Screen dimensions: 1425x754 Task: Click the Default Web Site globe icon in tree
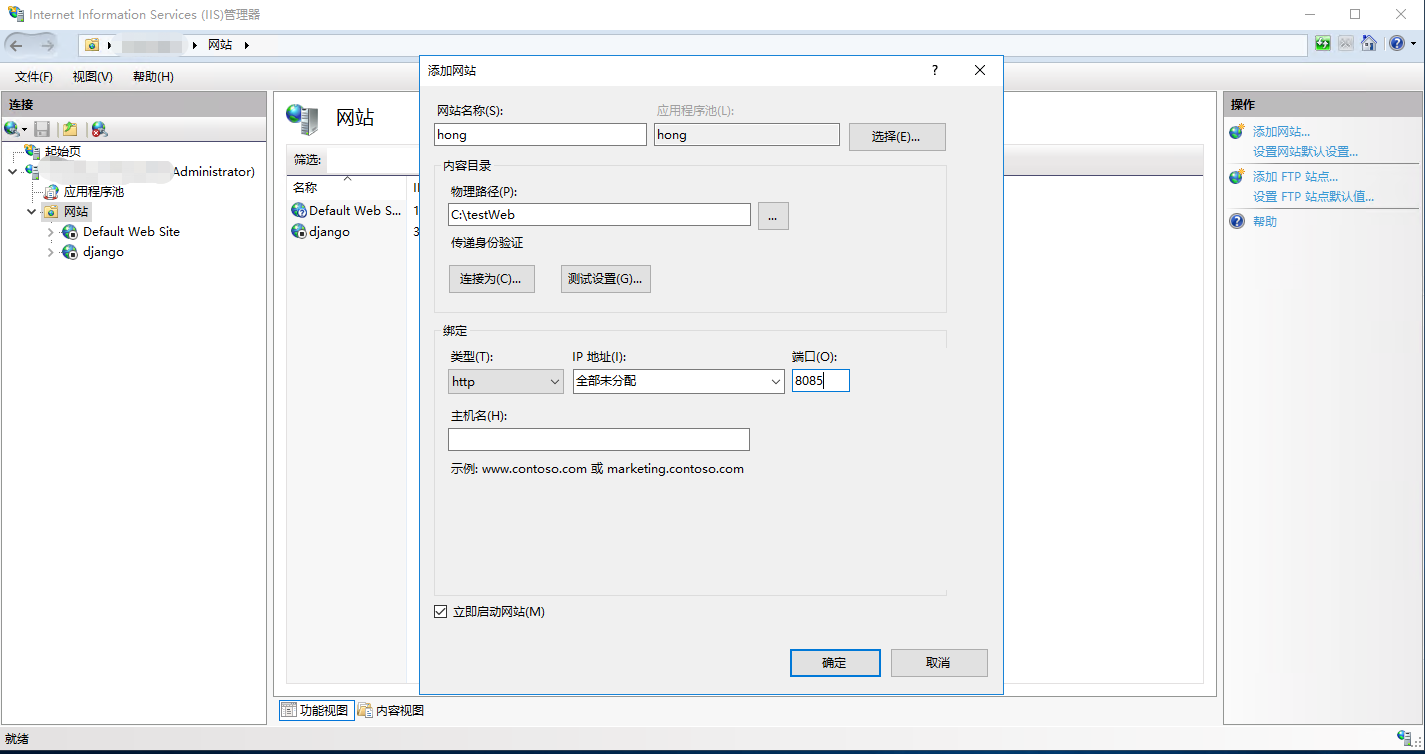click(x=70, y=232)
